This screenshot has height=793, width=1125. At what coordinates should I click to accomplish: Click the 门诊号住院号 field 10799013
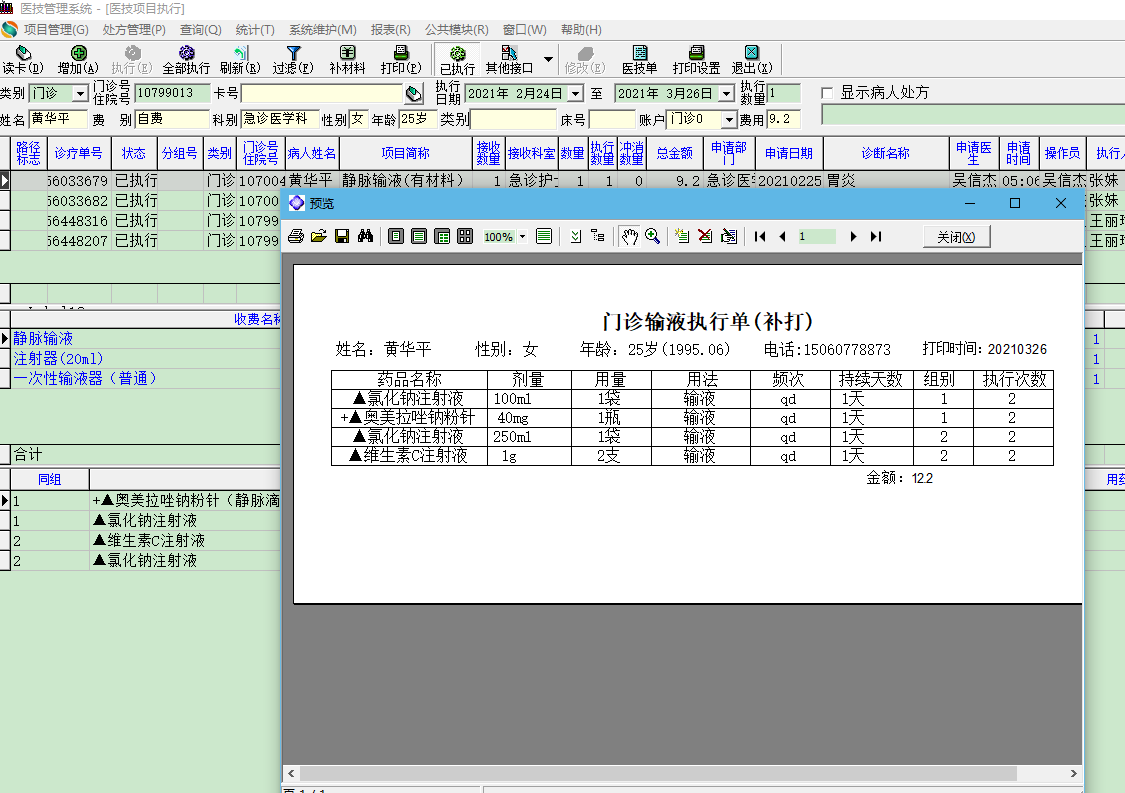[x=172, y=93]
